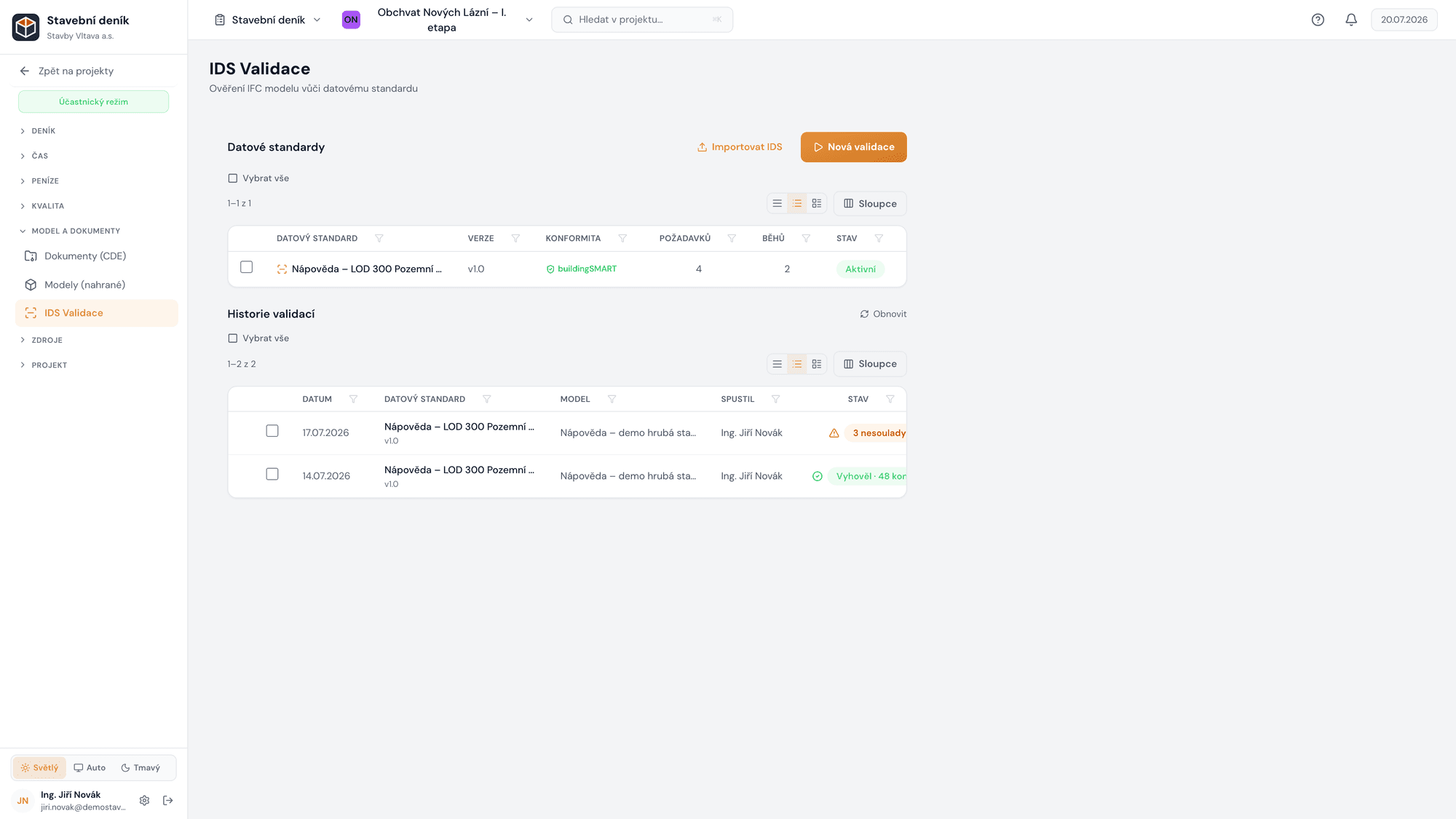The image size is (1456, 819).
Task: Click the logout icon in sidebar footer
Action: (x=168, y=800)
